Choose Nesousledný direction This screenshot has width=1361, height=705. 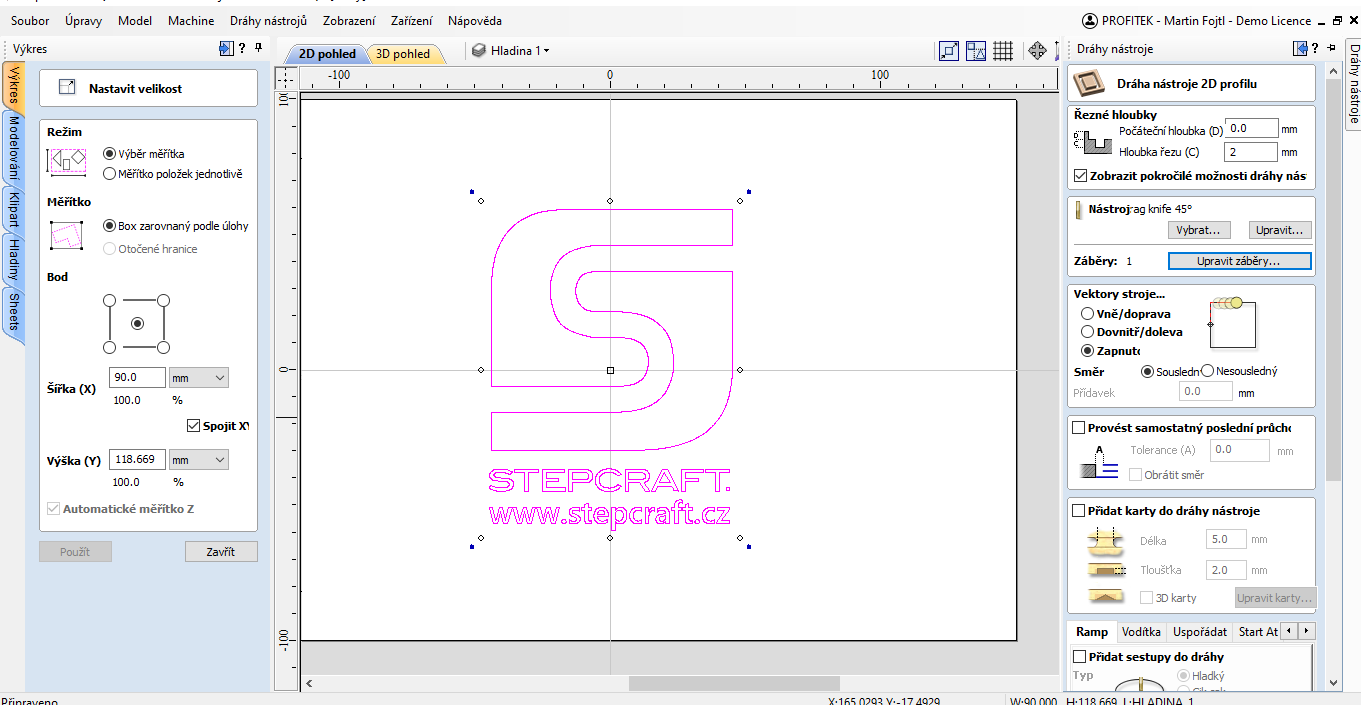click(x=1207, y=371)
